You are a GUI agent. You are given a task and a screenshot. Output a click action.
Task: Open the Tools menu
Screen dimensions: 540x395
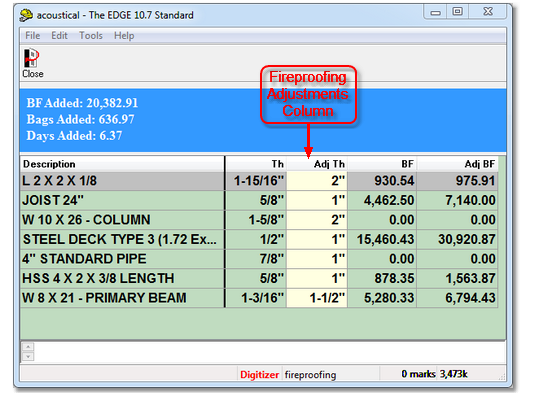coord(91,35)
